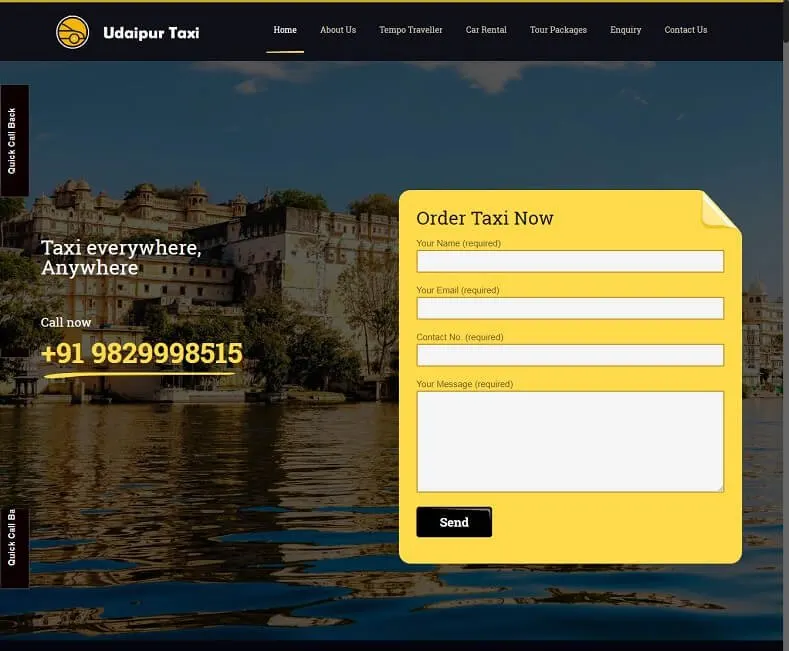Click the Taxi everywhere, Anywhere headline
This screenshot has width=789, height=651.
pos(121,258)
